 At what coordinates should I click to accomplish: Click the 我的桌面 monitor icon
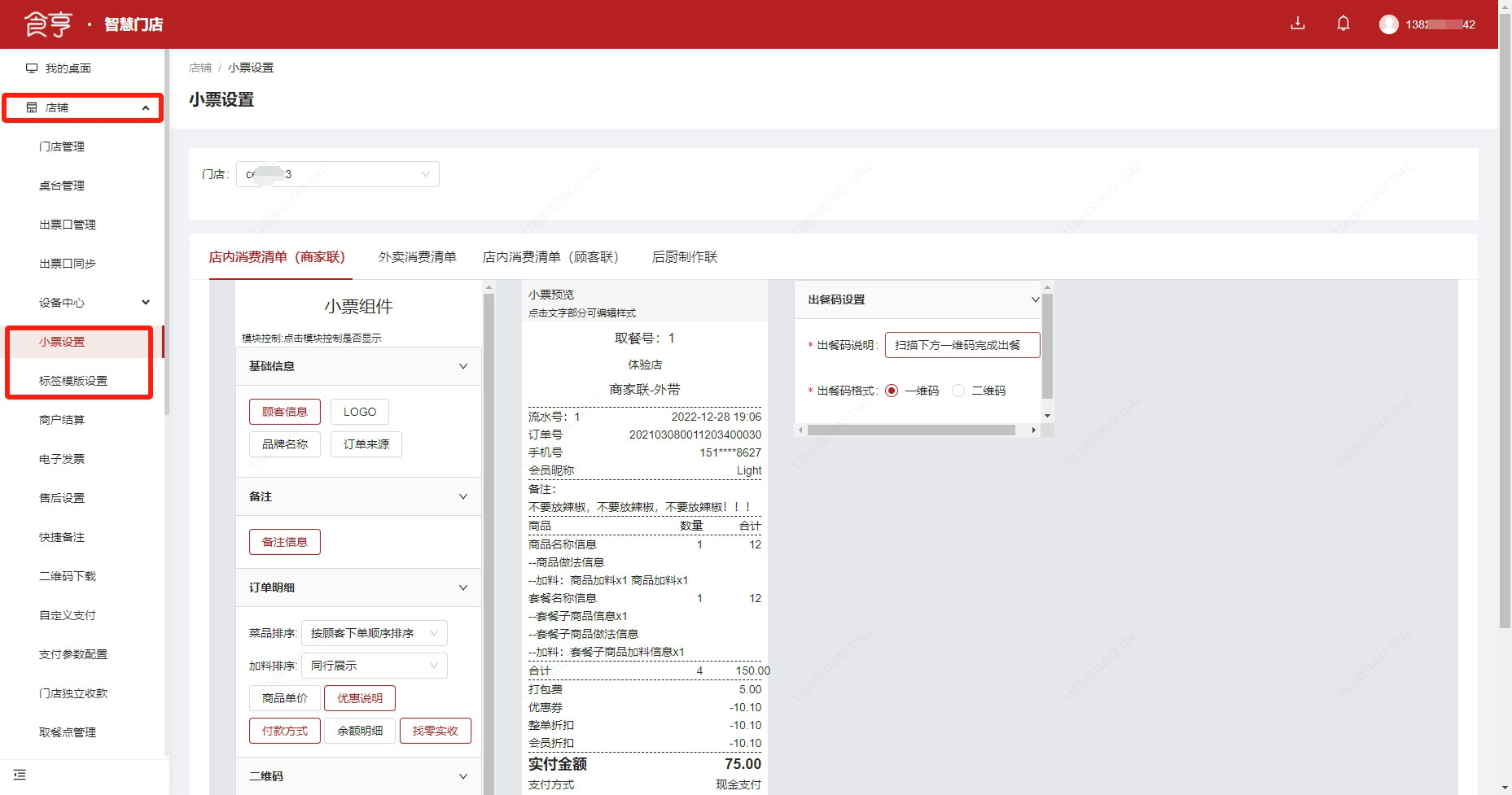tap(32, 68)
